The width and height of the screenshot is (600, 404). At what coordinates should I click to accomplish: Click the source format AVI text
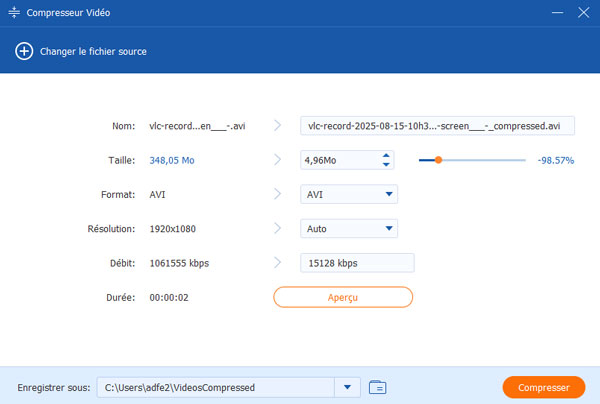coord(157,195)
